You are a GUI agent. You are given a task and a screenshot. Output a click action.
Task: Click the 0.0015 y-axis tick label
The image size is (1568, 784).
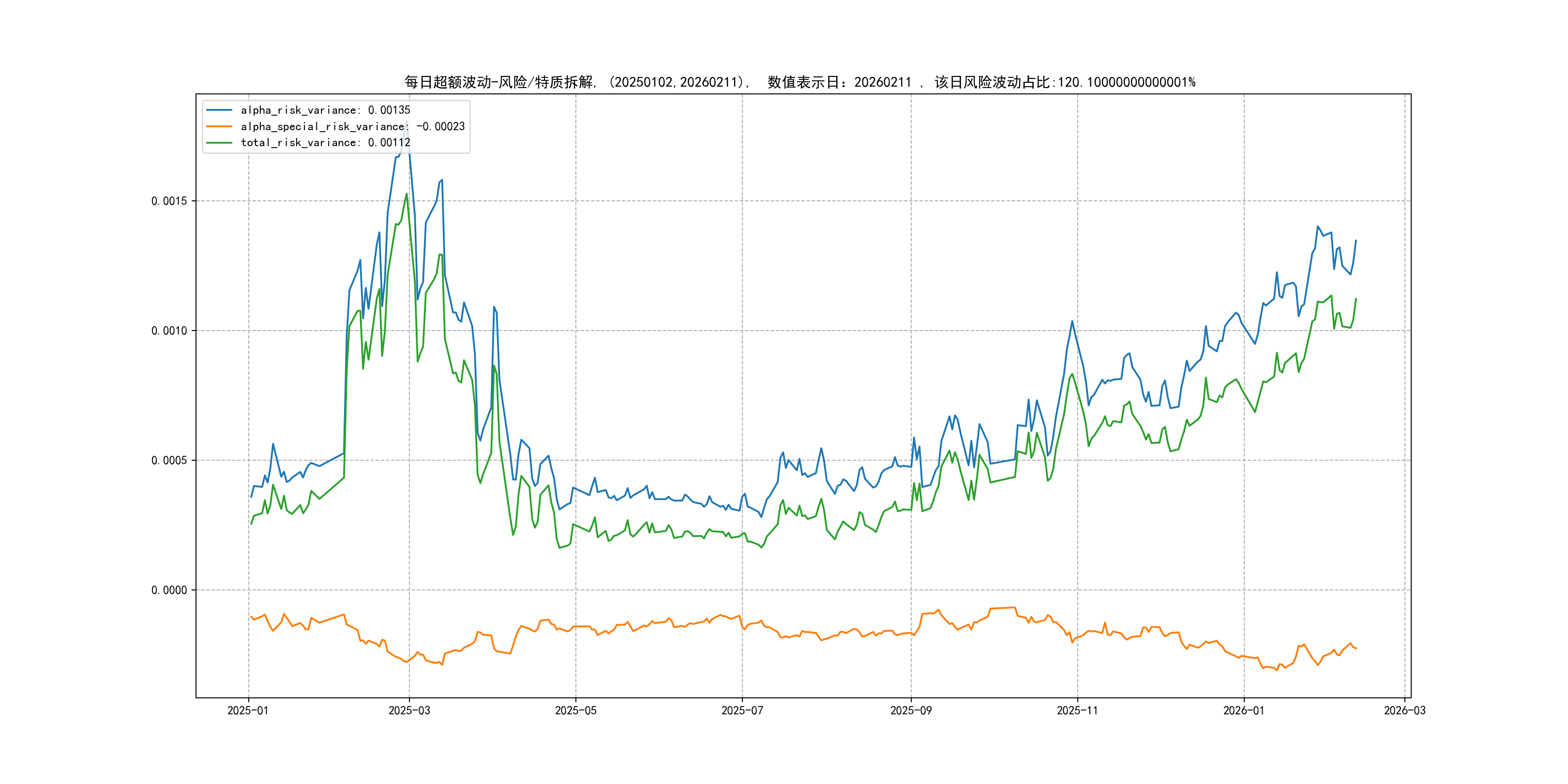click(x=169, y=201)
